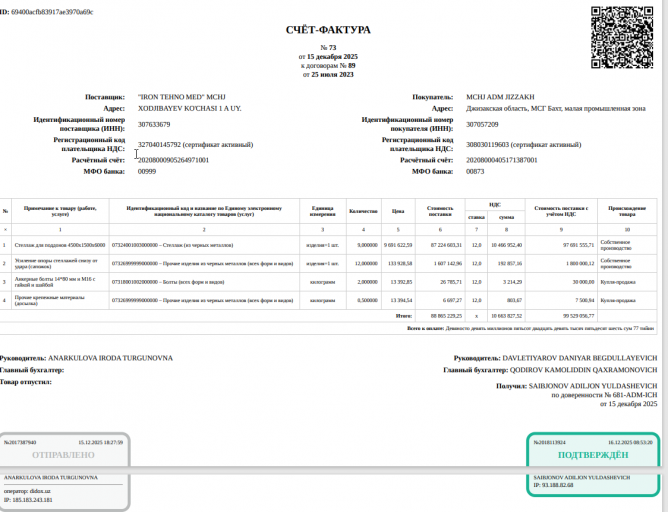This screenshot has width=668, height=512.
Task: Click the Итого label
Action: tap(403, 316)
